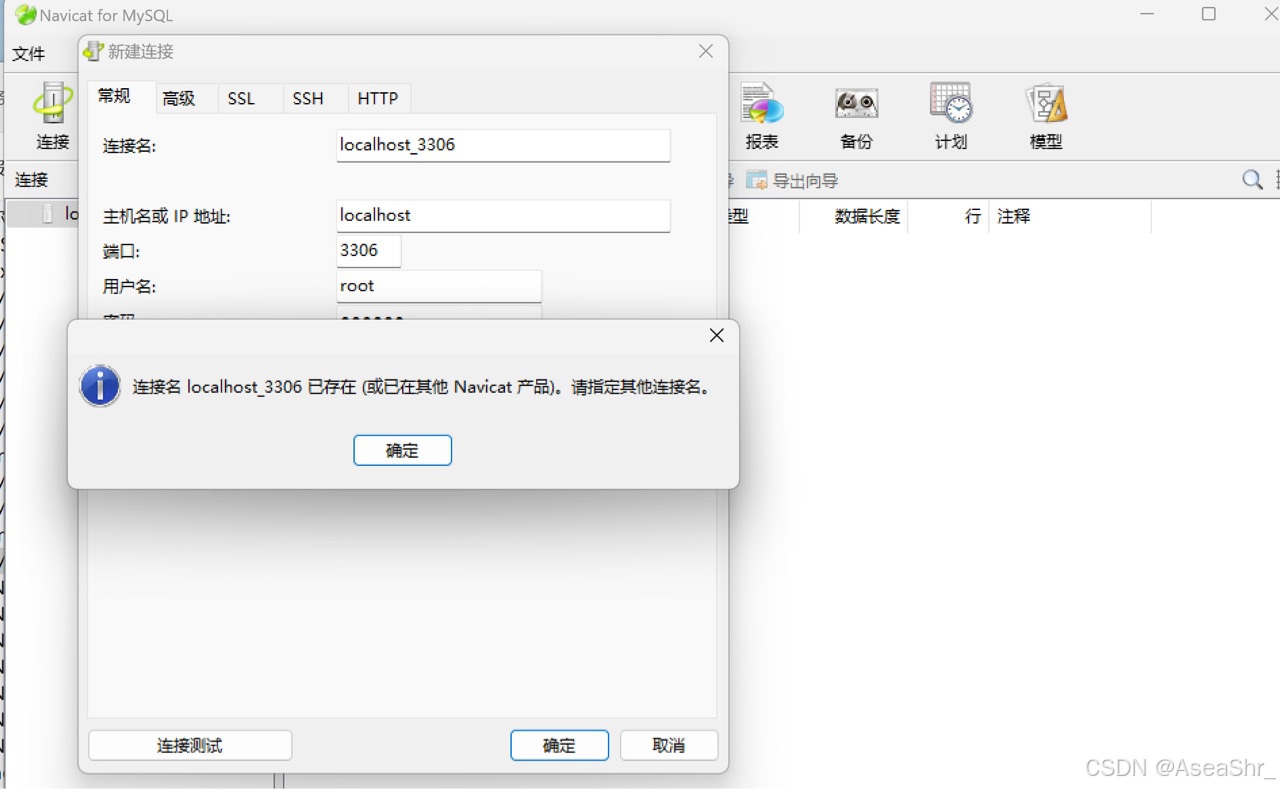1280x789 pixels.
Task: Click the Connection (连接) toolbar icon
Action: click(x=52, y=115)
